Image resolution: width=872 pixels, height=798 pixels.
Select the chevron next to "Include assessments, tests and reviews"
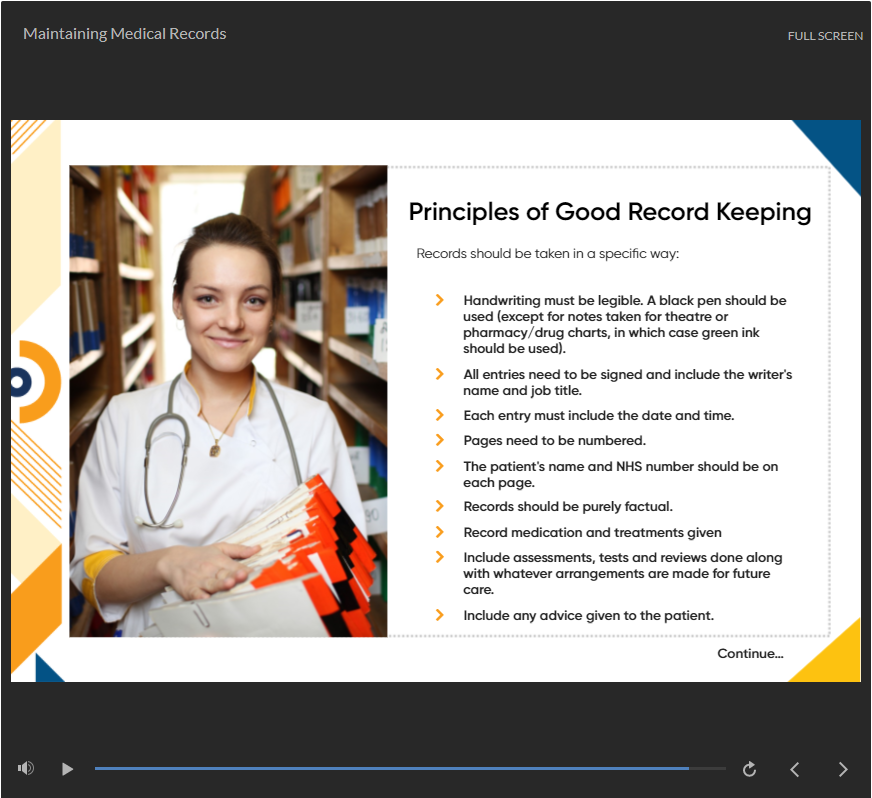440,557
